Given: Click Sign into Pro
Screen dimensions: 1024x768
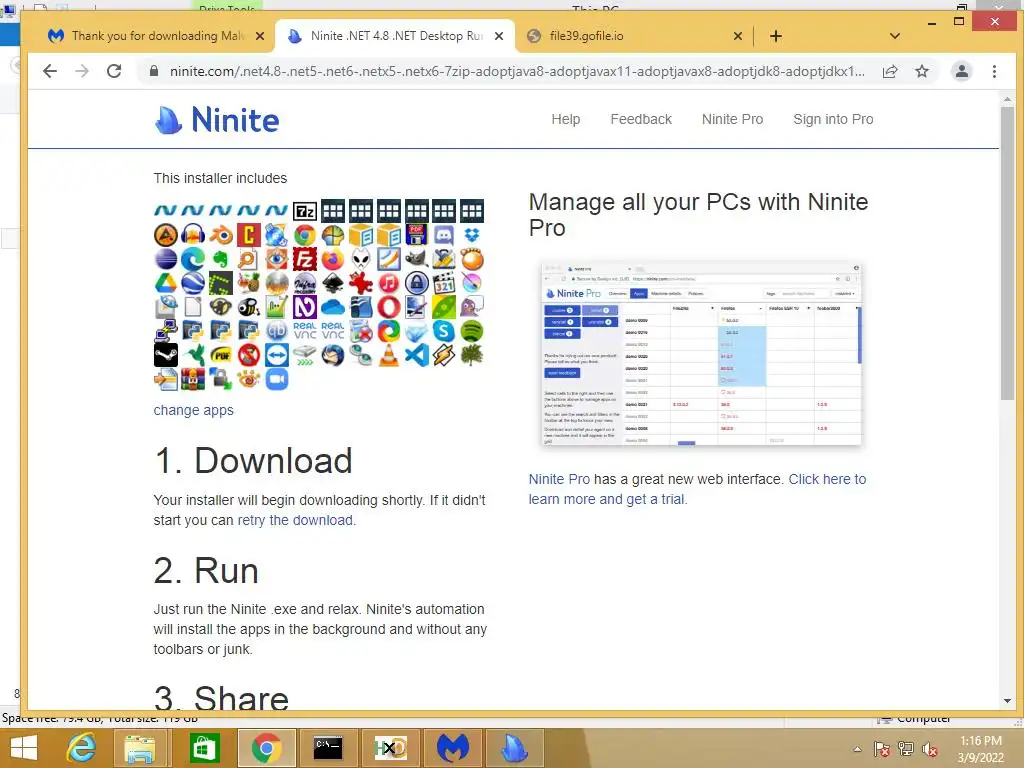Looking at the screenshot, I should (833, 120).
